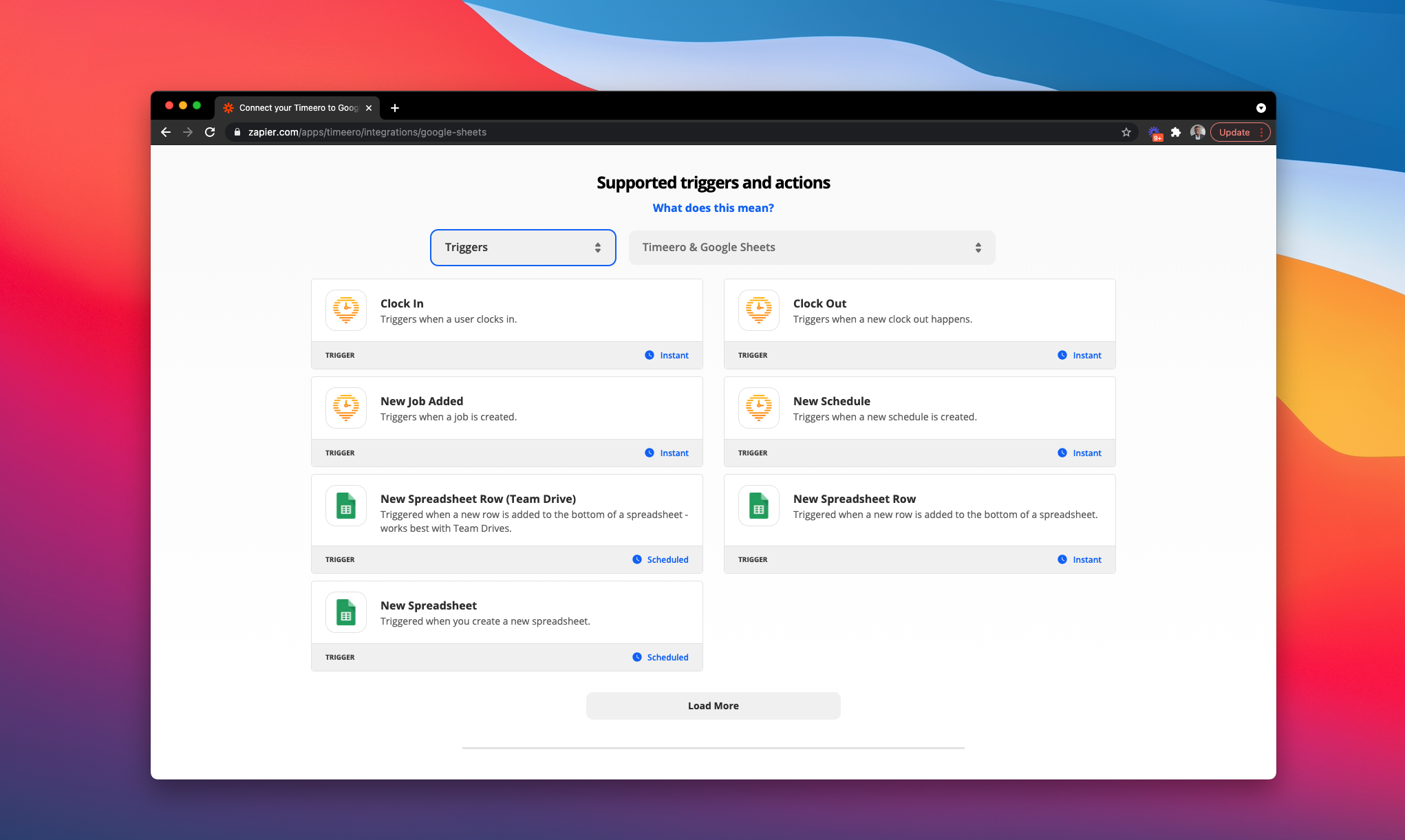The width and height of the screenshot is (1405, 840).
Task: Click the Timeero icon on New Schedule card
Action: point(759,408)
